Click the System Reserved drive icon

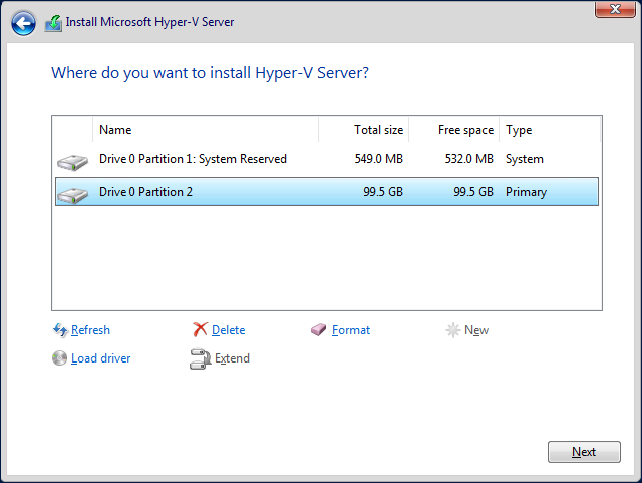72,160
